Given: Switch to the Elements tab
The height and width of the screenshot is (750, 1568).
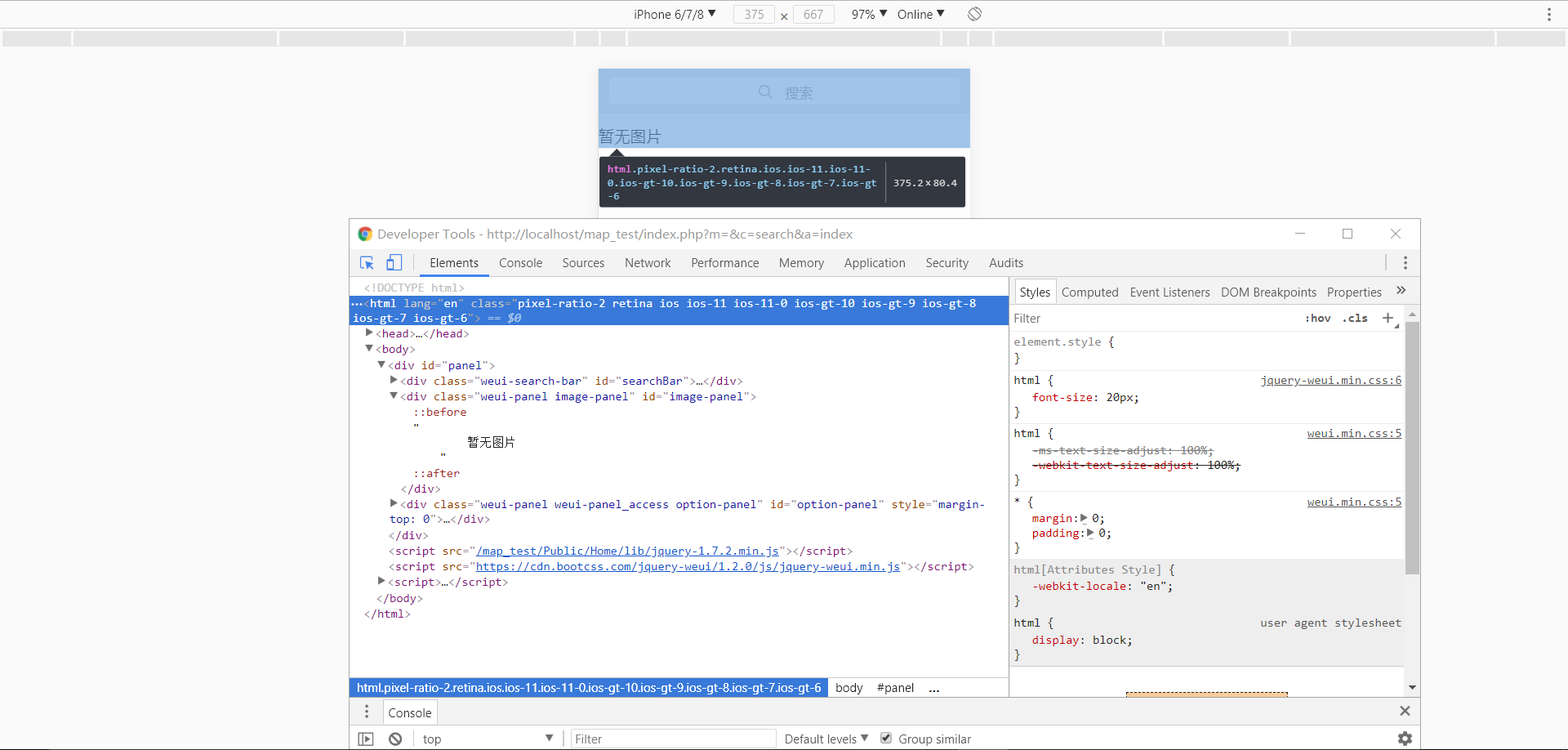Looking at the screenshot, I should coord(454,263).
